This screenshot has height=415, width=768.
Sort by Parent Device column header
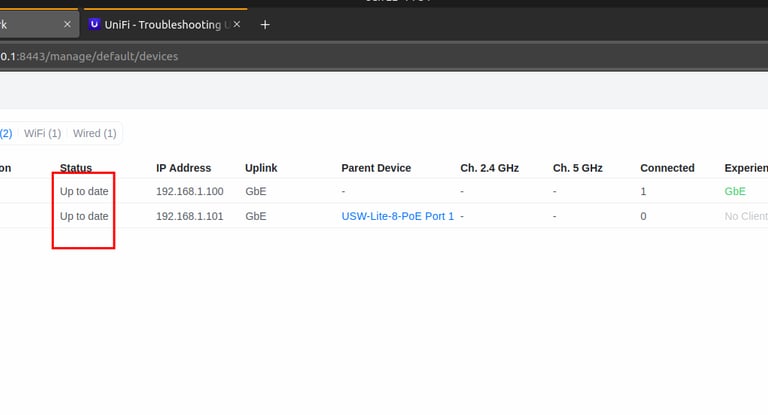[376, 168]
